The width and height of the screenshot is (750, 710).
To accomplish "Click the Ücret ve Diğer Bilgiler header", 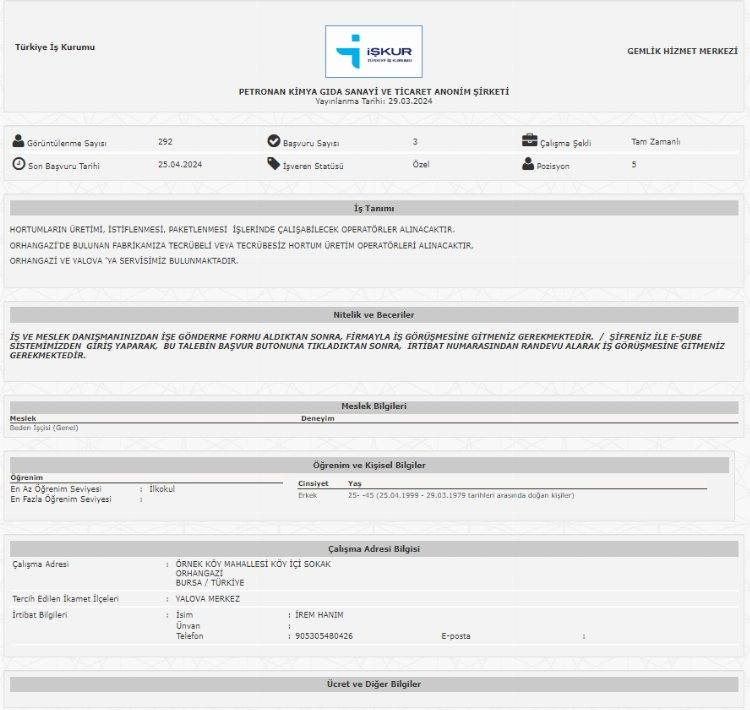I will 374,684.
